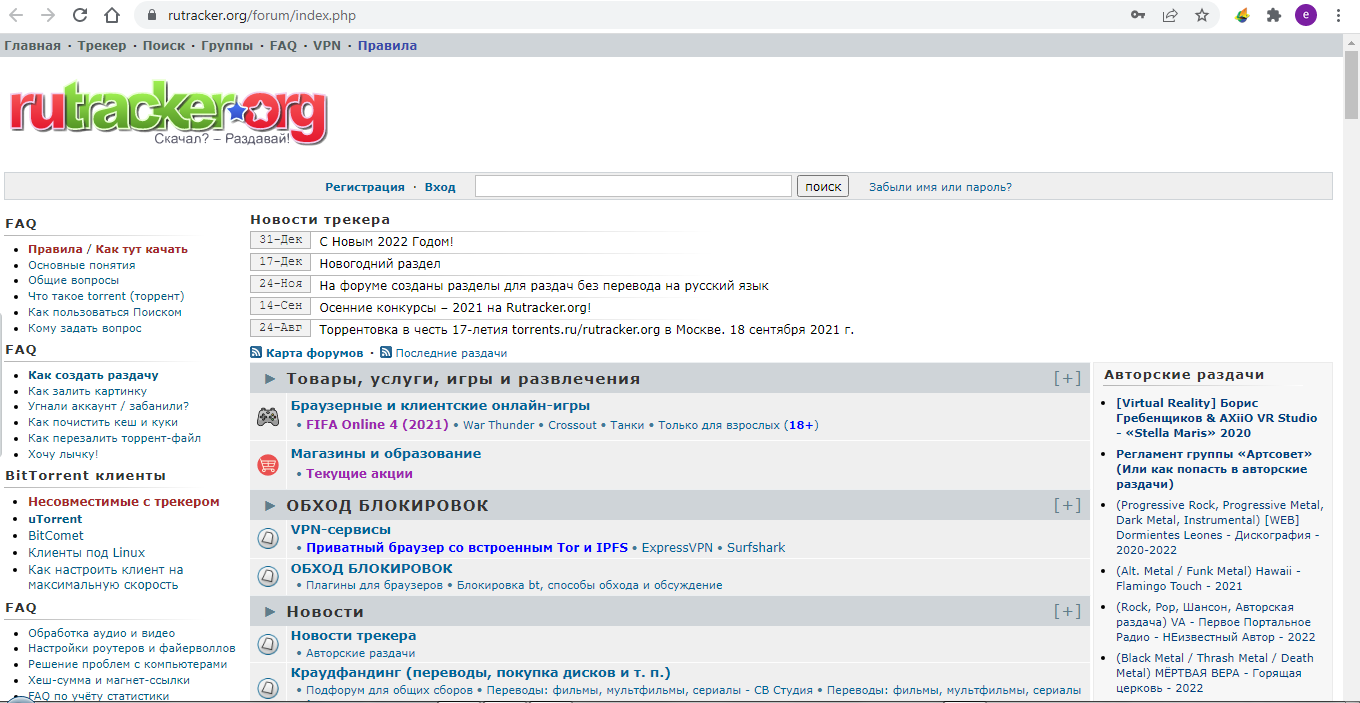Go back with the browser back arrow
The height and width of the screenshot is (703, 1360).
(16, 15)
